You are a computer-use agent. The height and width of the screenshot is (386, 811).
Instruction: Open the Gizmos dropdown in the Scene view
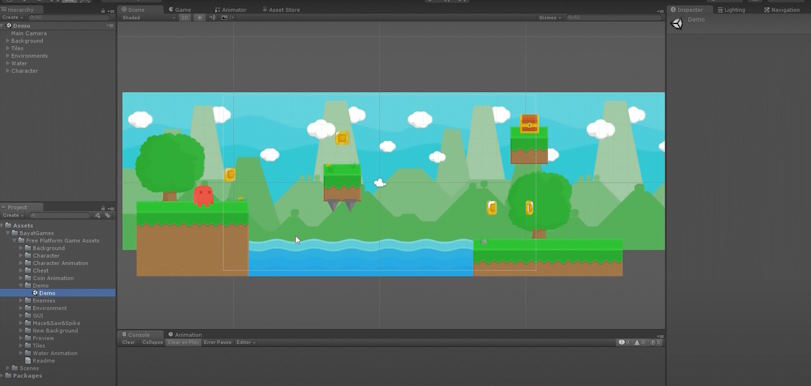(x=550, y=18)
